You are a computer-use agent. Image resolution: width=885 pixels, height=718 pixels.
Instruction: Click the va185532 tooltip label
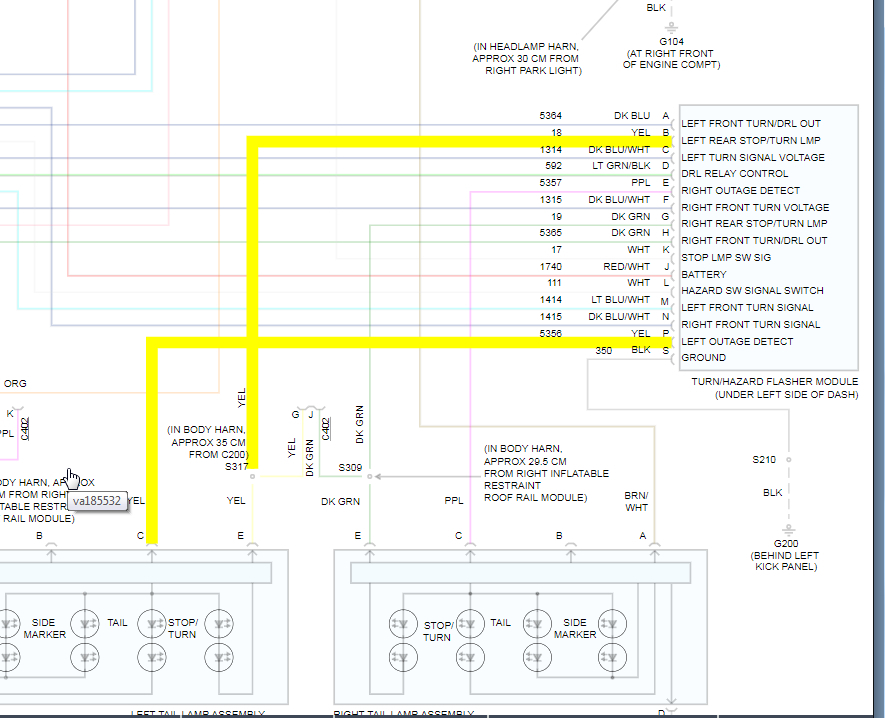(97, 501)
